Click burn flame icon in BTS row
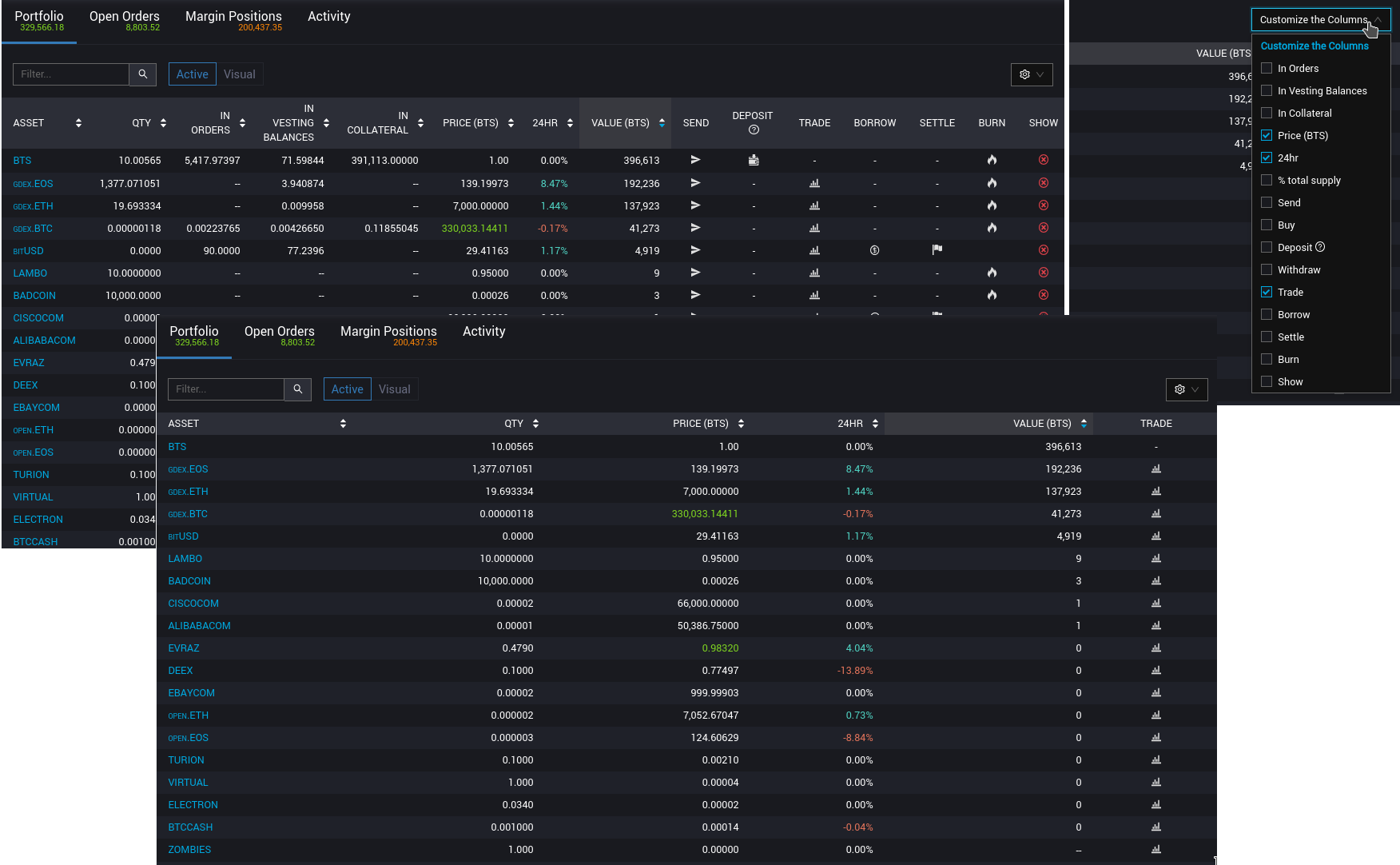 (x=992, y=160)
